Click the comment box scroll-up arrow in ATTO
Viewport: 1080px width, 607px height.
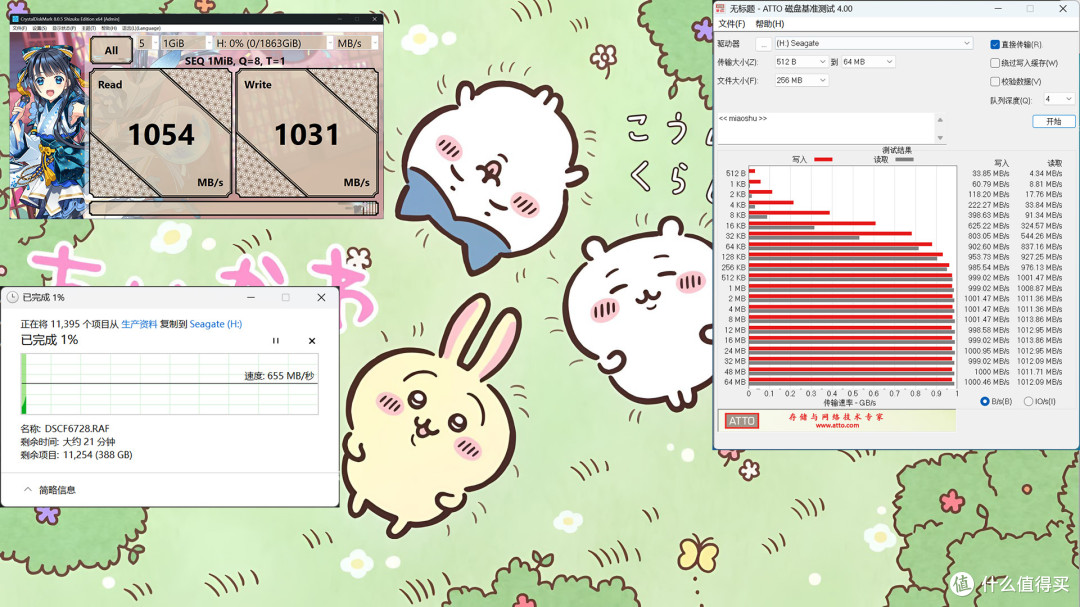tap(940, 120)
